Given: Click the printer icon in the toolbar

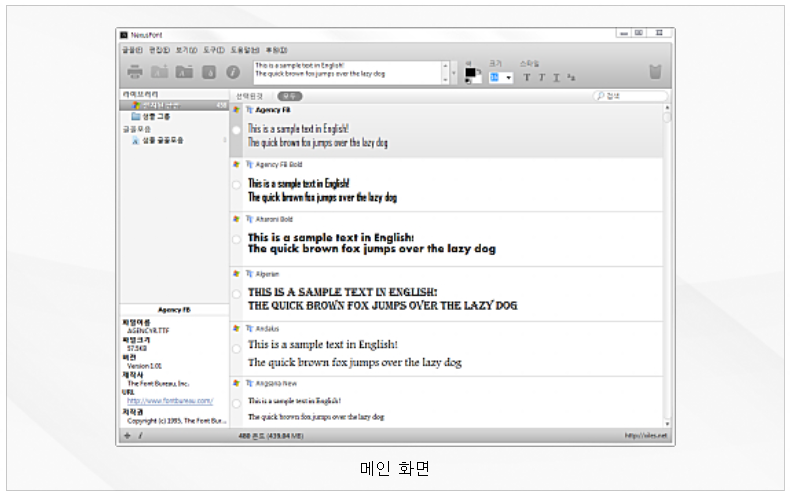Looking at the screenshot, I should (x=135, y=72).
